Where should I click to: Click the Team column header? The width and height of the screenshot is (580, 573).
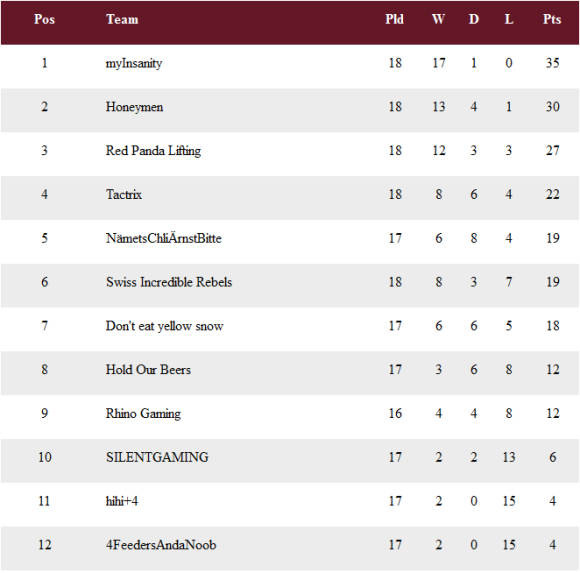(x=122, y=19)
